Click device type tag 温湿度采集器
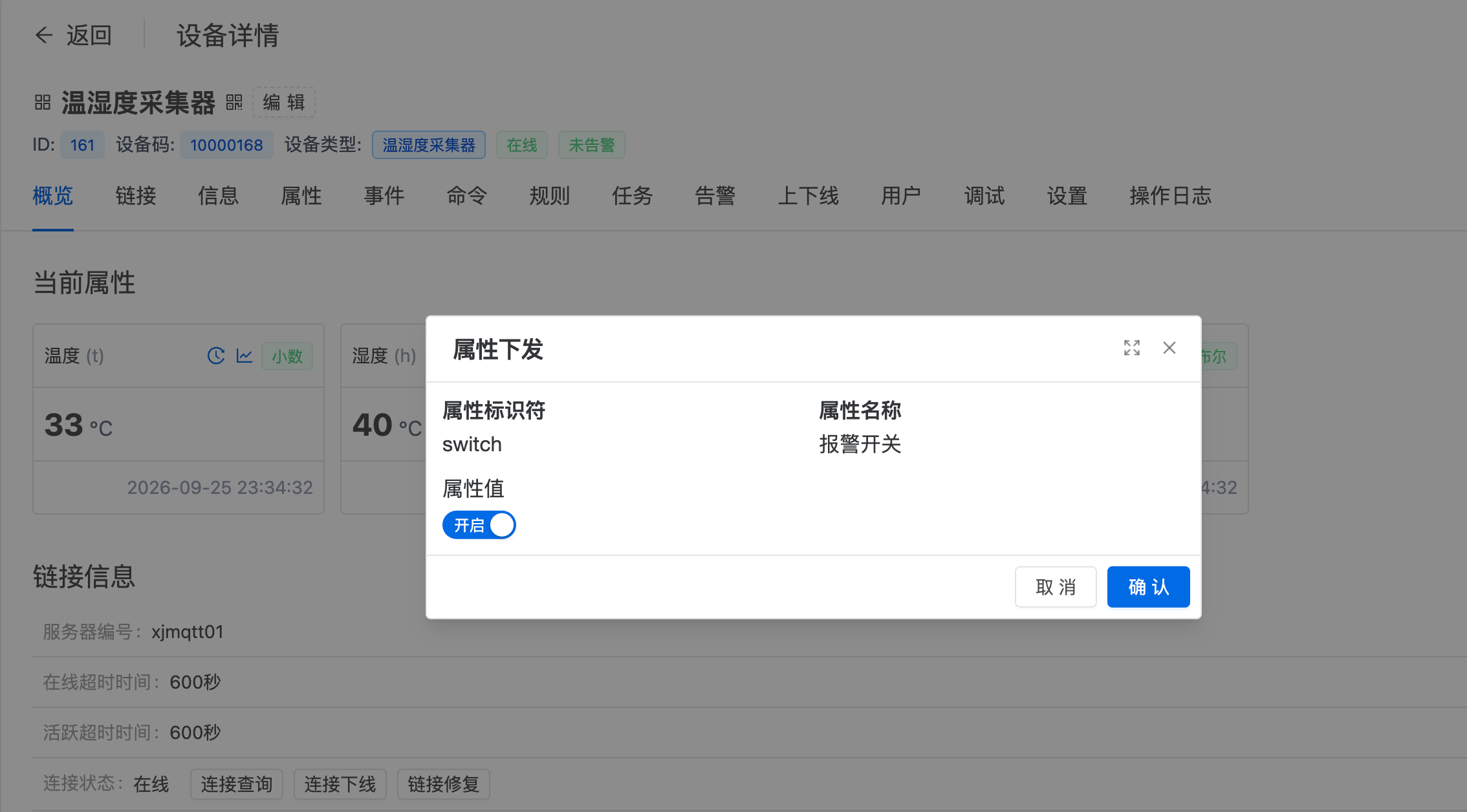Screen dimensions: 1467x812 (429, 145)
